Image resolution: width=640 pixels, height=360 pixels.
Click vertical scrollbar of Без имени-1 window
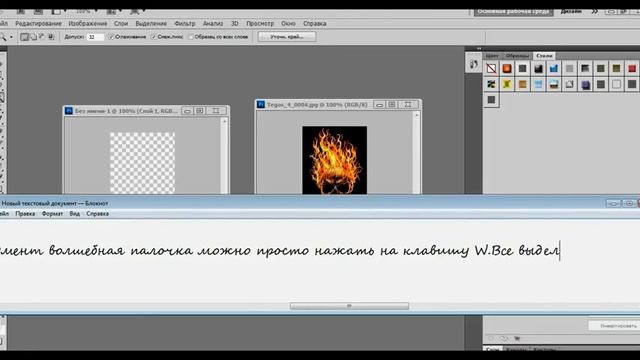224,156
